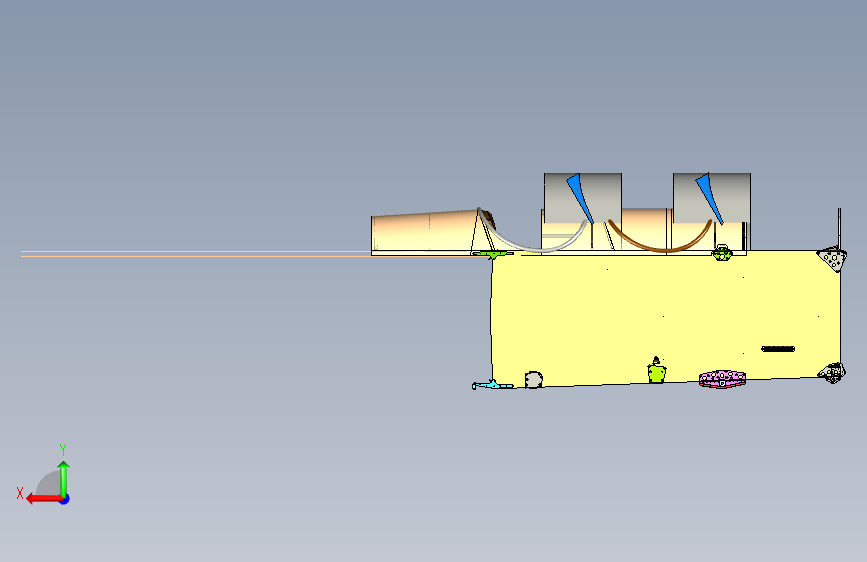Select the small green fitting beside right cylinder
The image size is (867, 562).
[722, 253]
